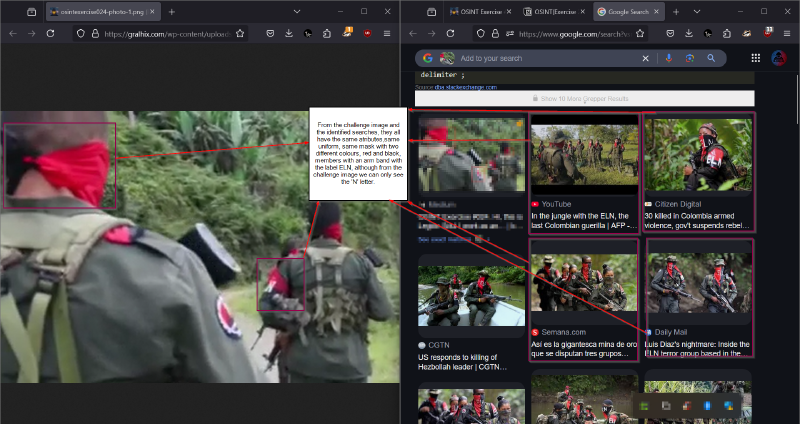Open the Google apps grid
This screenshot has height=424, width=800.
coord(756,59)
